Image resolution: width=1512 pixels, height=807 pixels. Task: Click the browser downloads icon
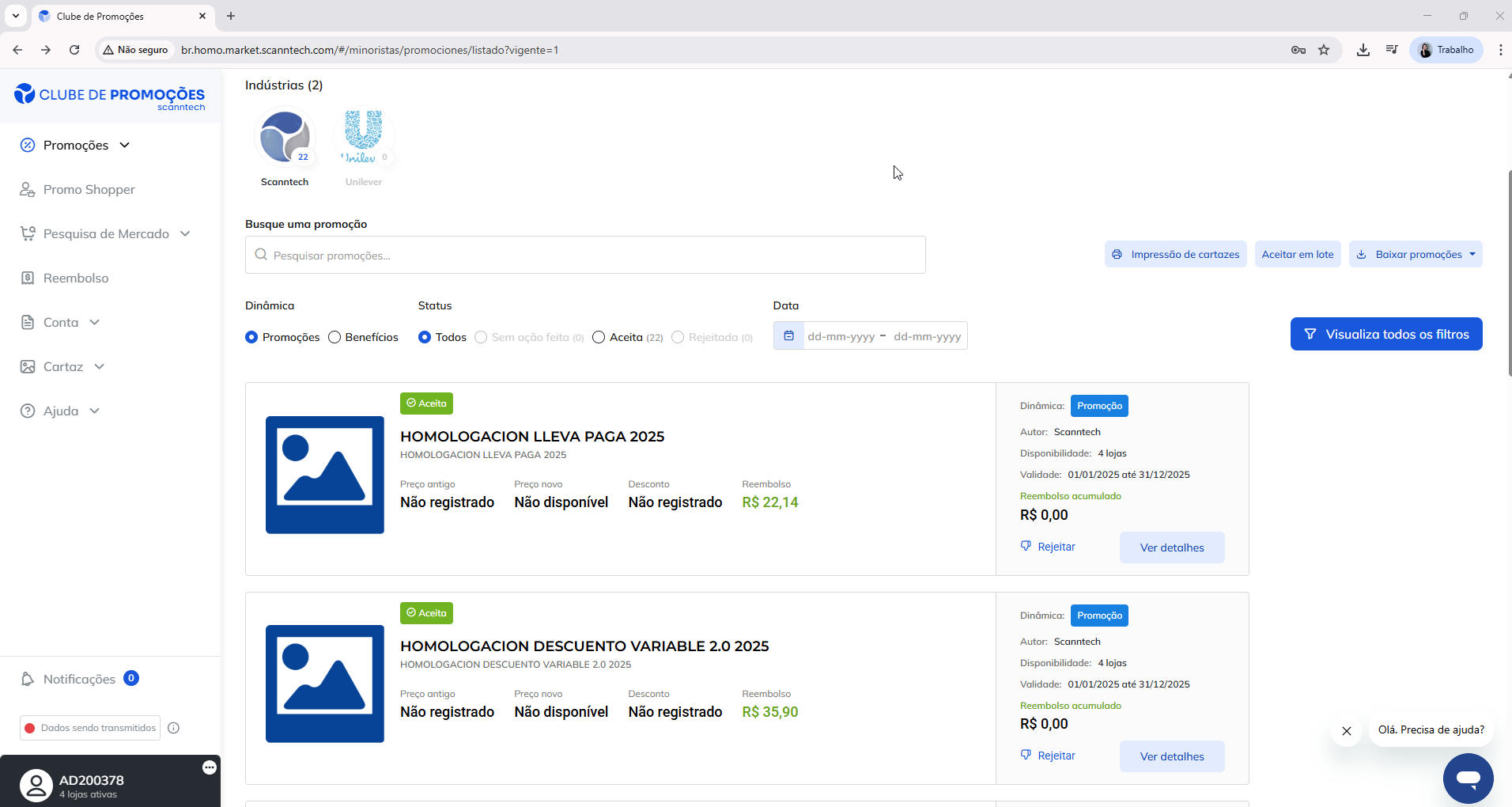(1363, 50)
